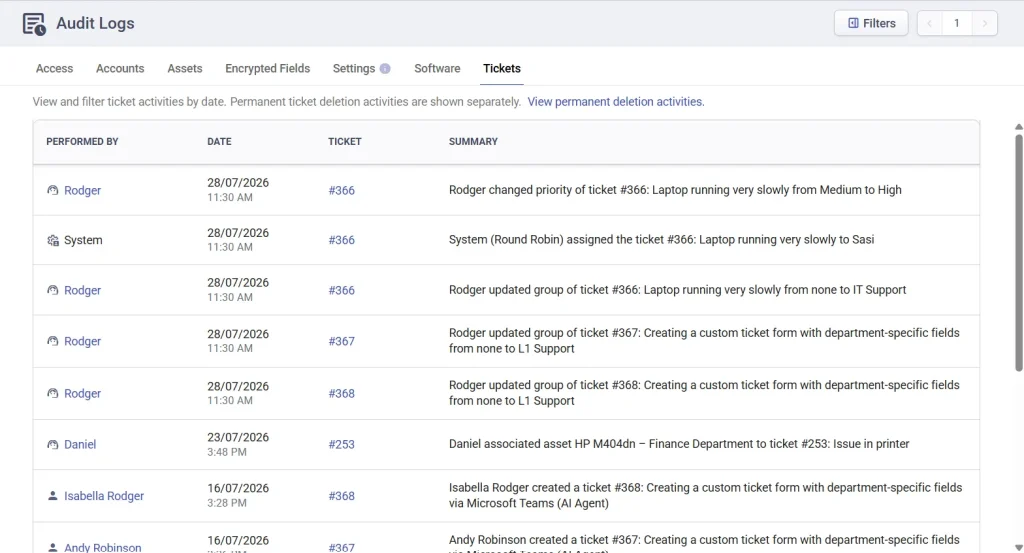Image resolution: width=1024 pixels, height=553 pixels.
Task: Open ticket #253 link
Action: pyautogui.click(x=342, y=445)
